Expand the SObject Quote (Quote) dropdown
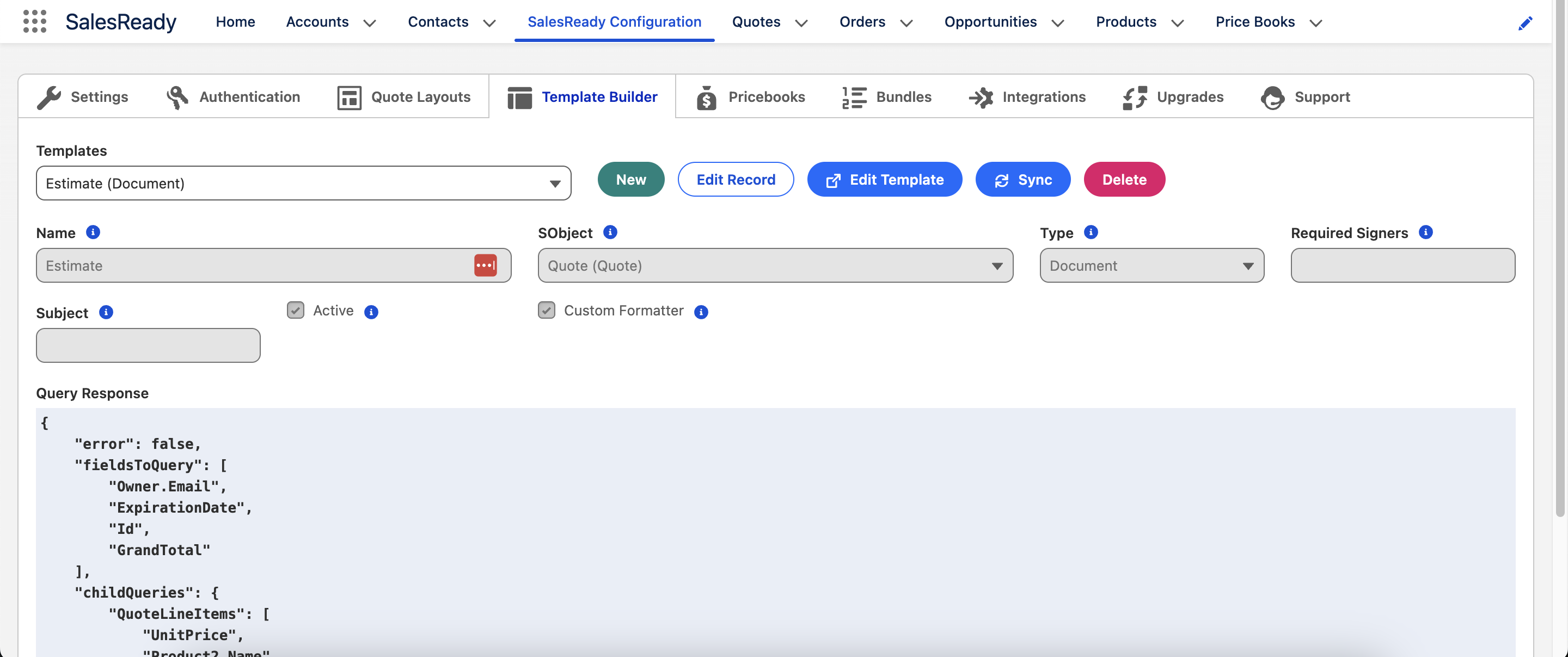 pyautogui.click(x=775, y=265)
